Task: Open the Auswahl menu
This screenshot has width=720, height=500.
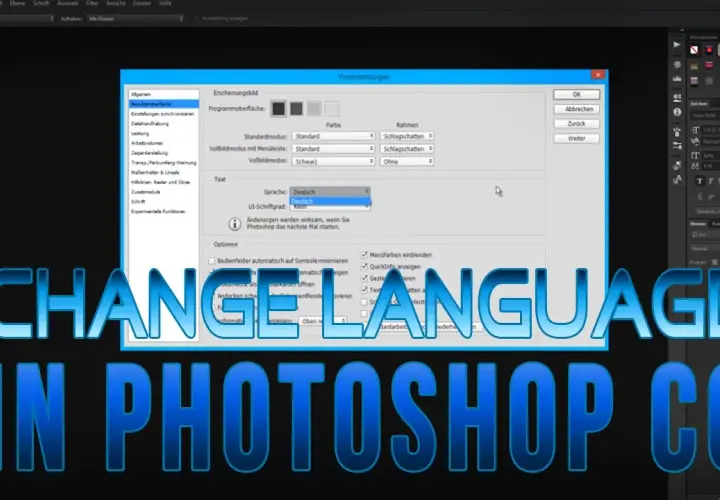Action: point(68,3)
